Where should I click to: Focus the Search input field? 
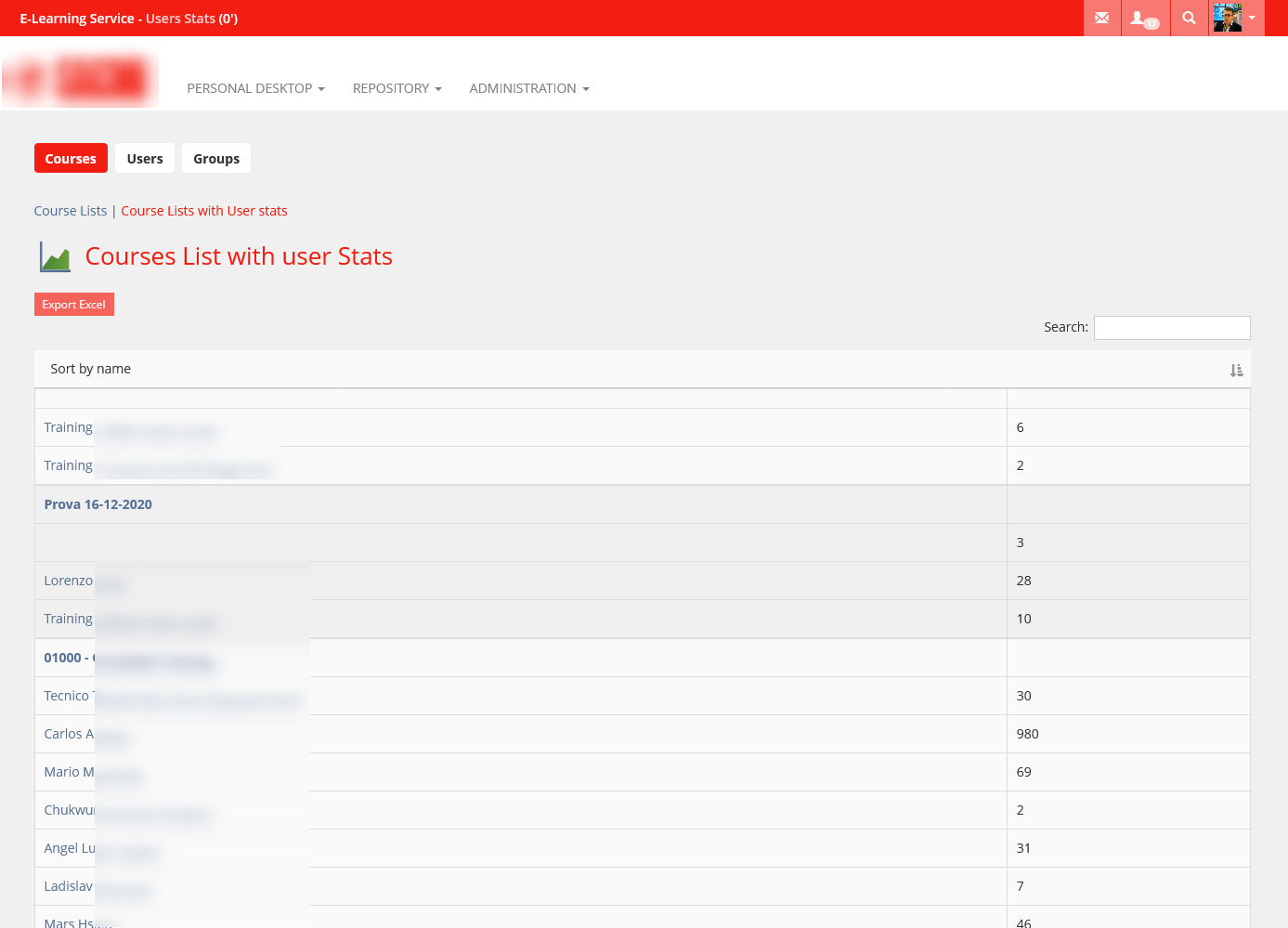tap(1171, 328)
